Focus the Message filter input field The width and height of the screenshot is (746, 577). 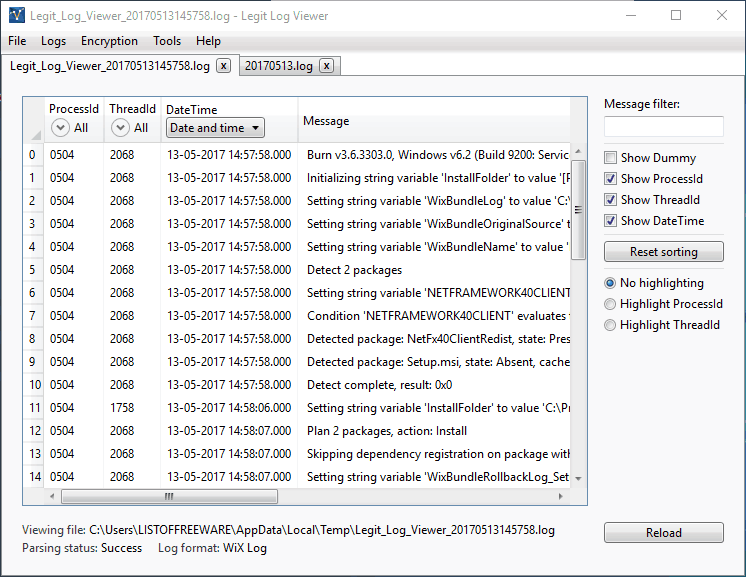point(664,127)
